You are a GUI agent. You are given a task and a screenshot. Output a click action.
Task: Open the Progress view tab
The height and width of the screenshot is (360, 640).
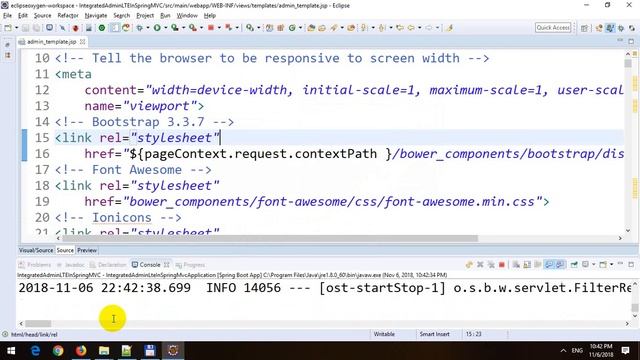[190, 265]
